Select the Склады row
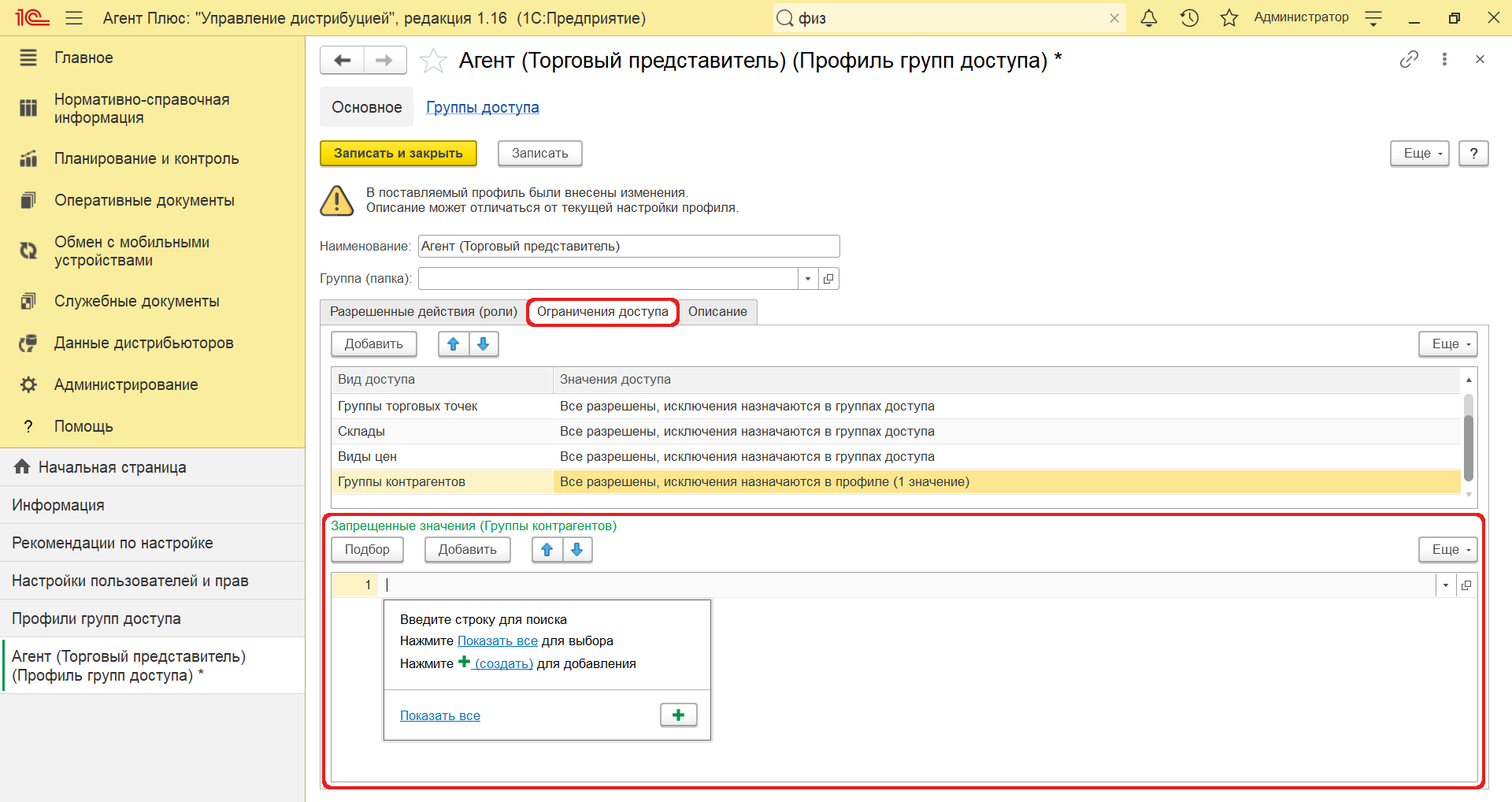1512x802 pixels. tap(896, 431)
